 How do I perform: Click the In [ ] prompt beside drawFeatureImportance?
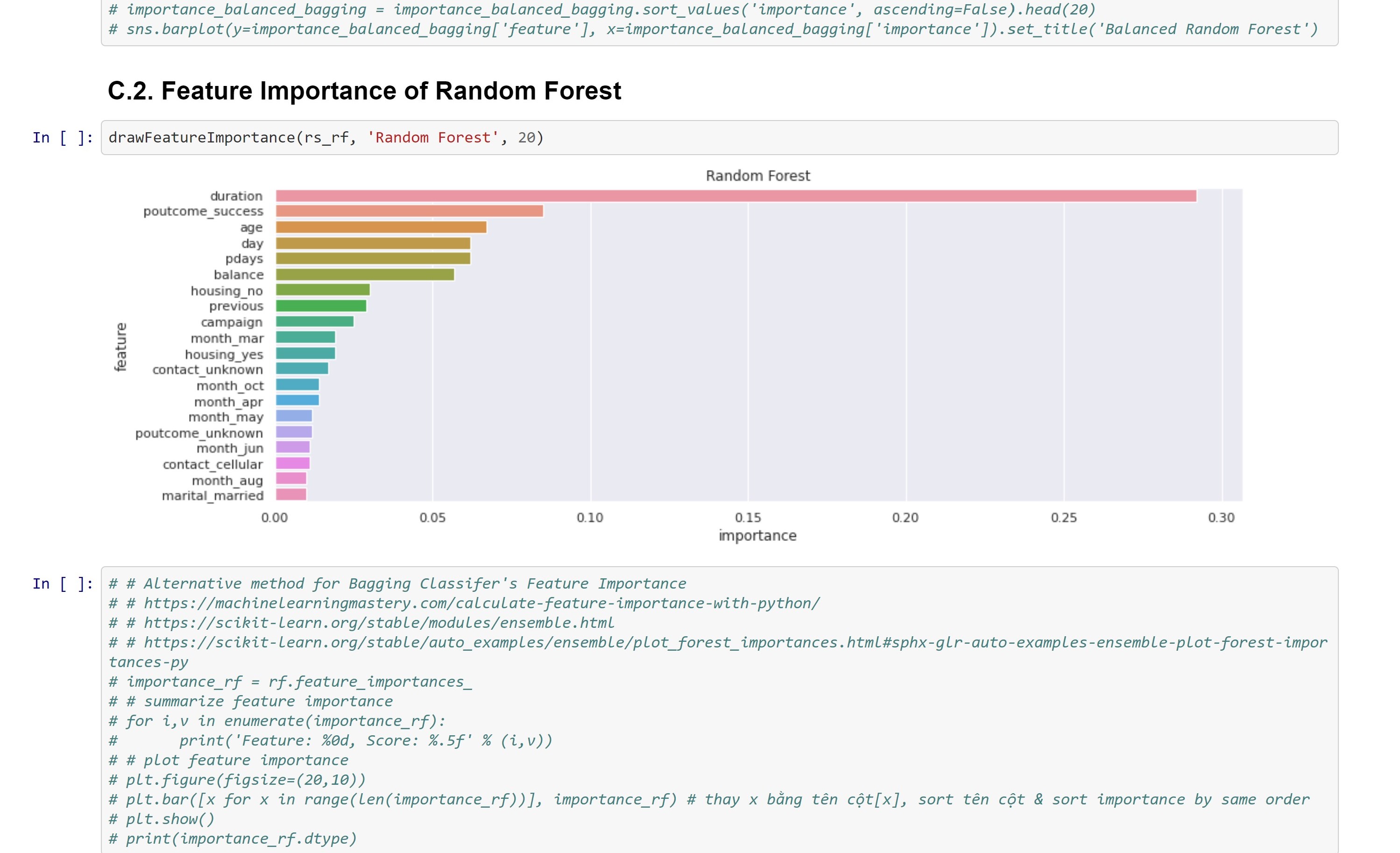[x=63, y=137]
